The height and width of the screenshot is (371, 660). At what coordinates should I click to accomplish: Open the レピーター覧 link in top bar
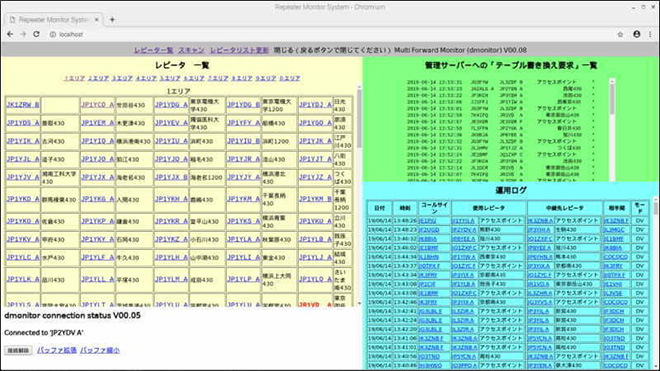(x=153, y=50)
